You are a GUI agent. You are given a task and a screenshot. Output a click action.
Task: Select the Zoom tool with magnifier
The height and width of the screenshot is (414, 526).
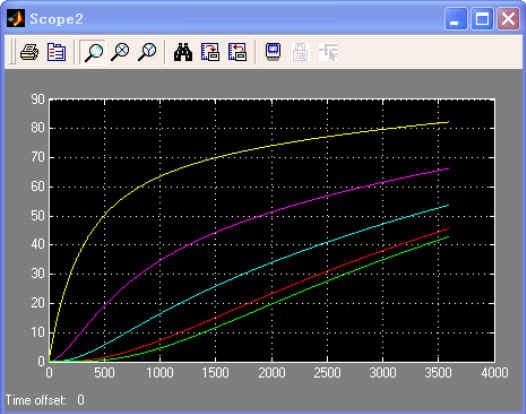pos(93,52)
